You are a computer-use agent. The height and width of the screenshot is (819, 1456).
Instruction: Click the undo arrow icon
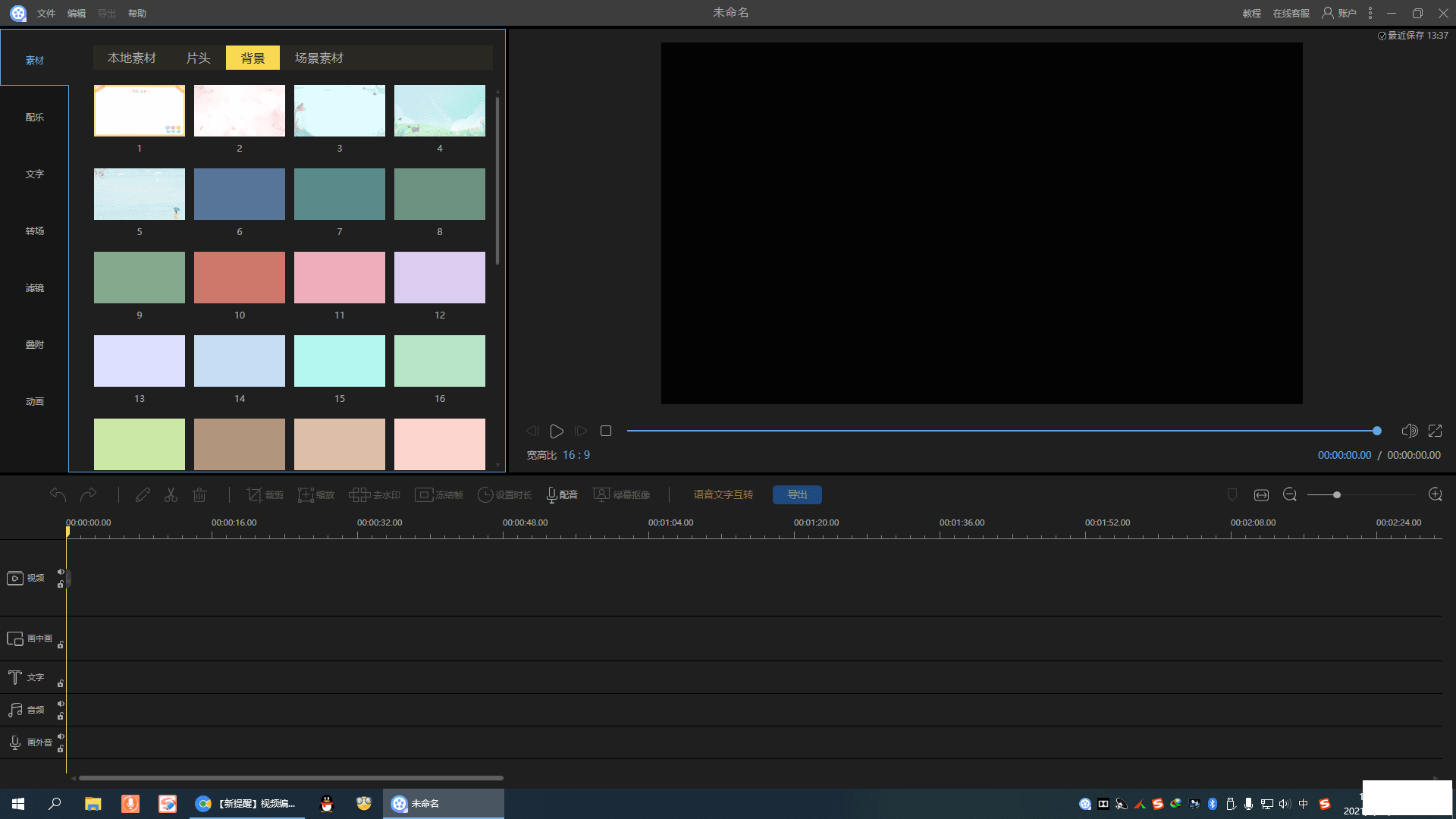(x=58, y=494)
